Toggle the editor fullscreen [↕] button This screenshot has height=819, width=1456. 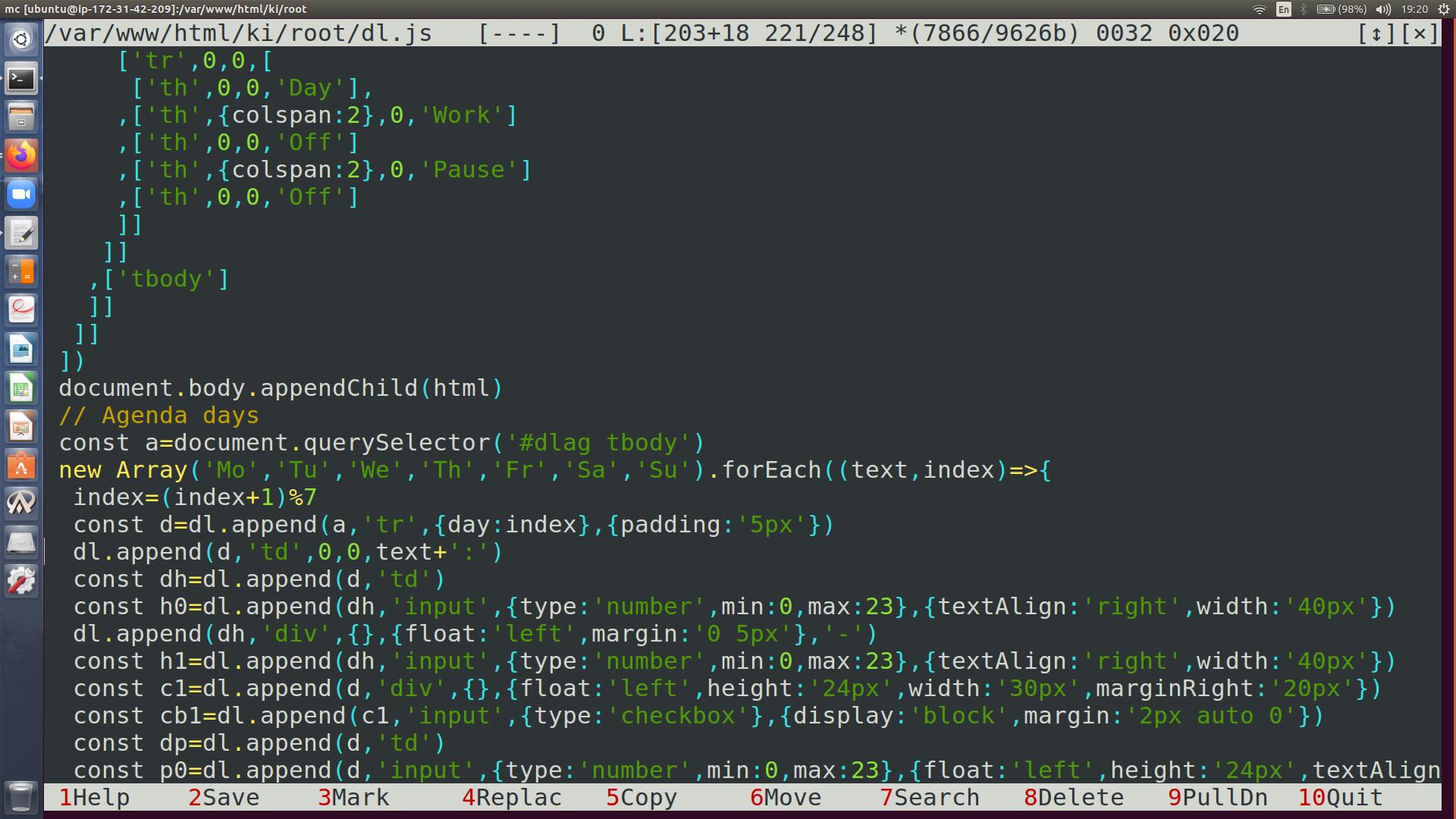(1375, 33)
